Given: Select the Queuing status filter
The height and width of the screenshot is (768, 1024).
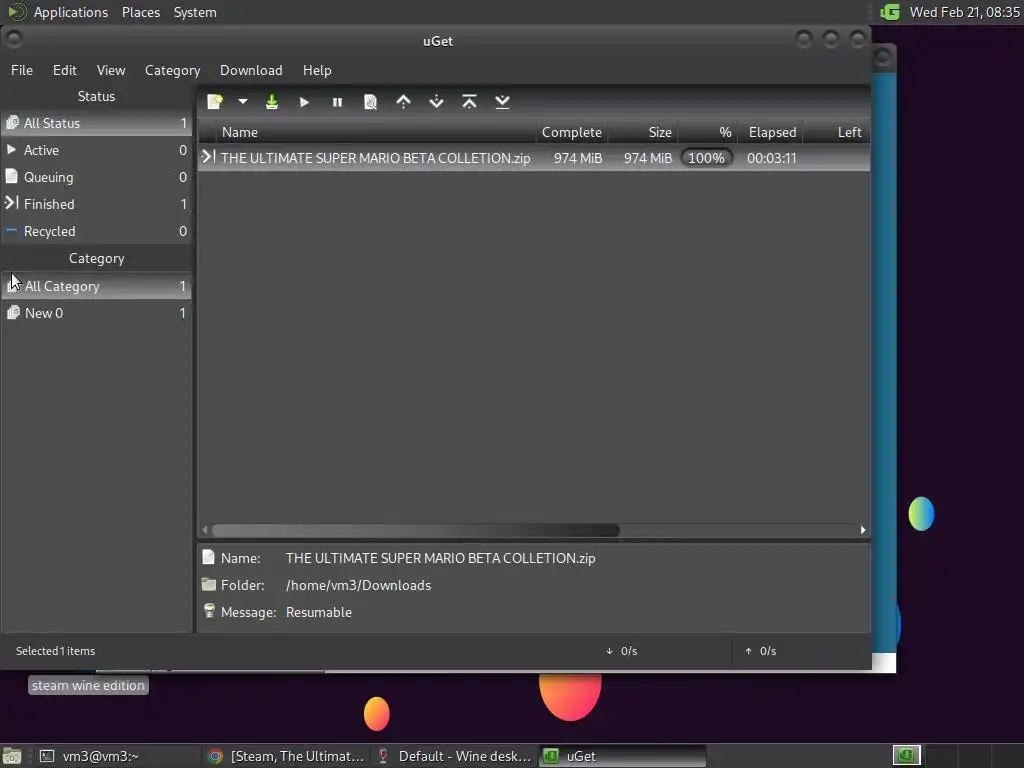Looking at the screenshot, I should tap(97, 177).
